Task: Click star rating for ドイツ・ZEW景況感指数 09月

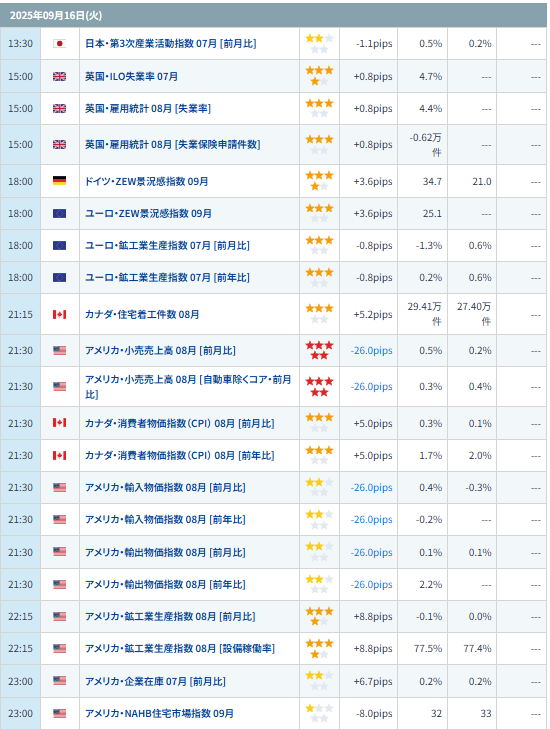Action: 319,180
